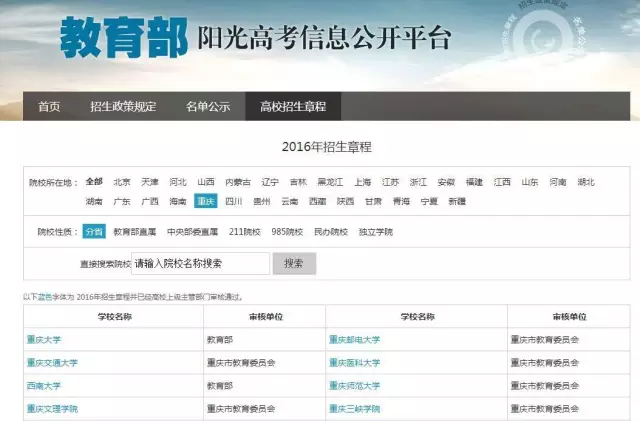Click the circular sunshine platform logo
The width and height of the screenshot is (640, 421).
tap(543, 37)
